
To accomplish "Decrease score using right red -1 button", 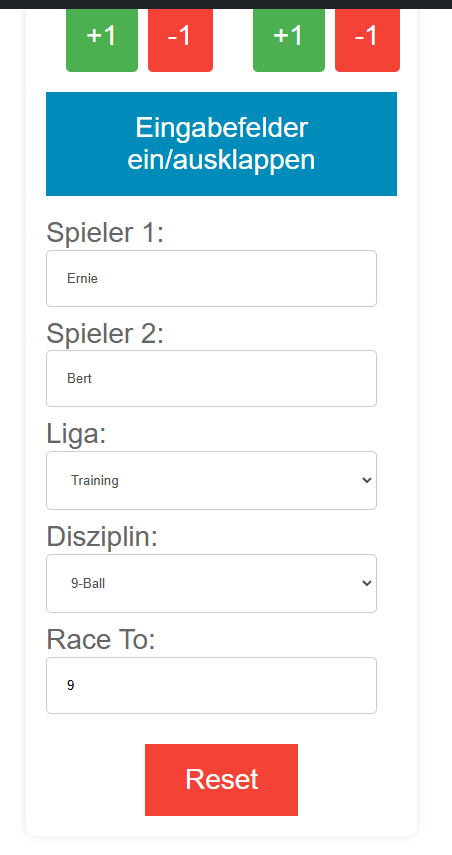I will coord(367,40).
